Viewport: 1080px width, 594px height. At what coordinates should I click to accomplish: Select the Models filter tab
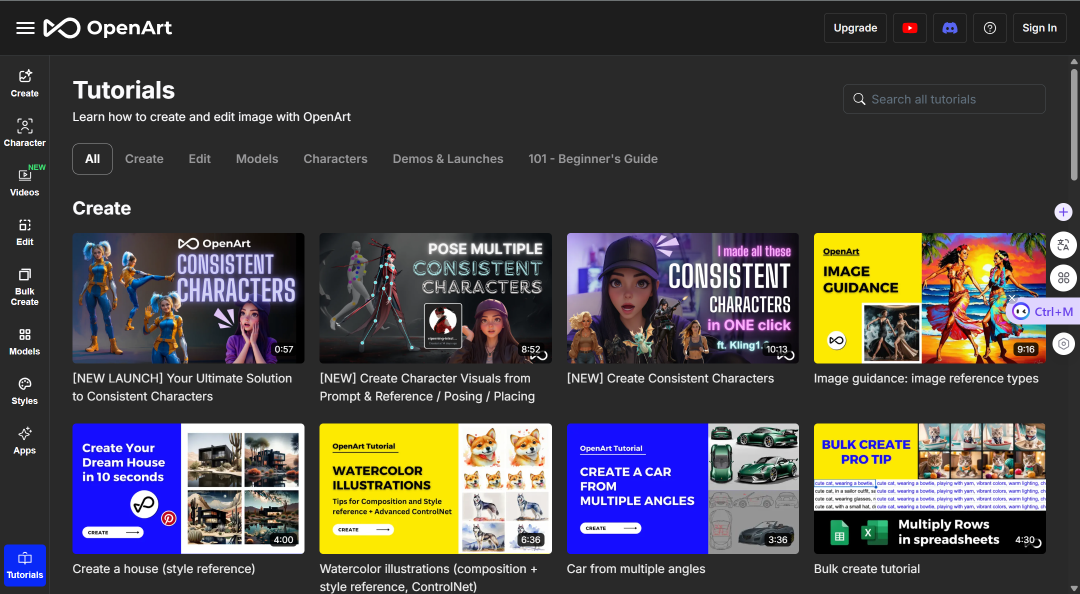point(257,159)
